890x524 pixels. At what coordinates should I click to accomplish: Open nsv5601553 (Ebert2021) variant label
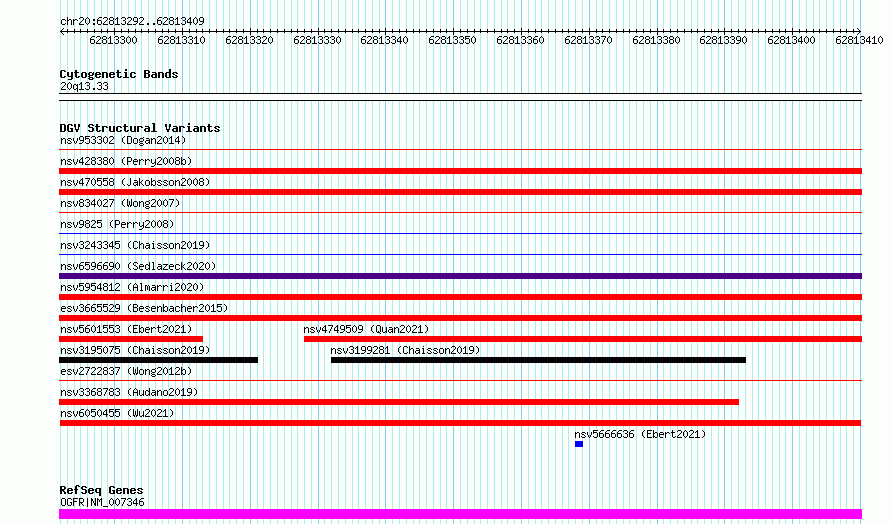[x=126, y=329]
